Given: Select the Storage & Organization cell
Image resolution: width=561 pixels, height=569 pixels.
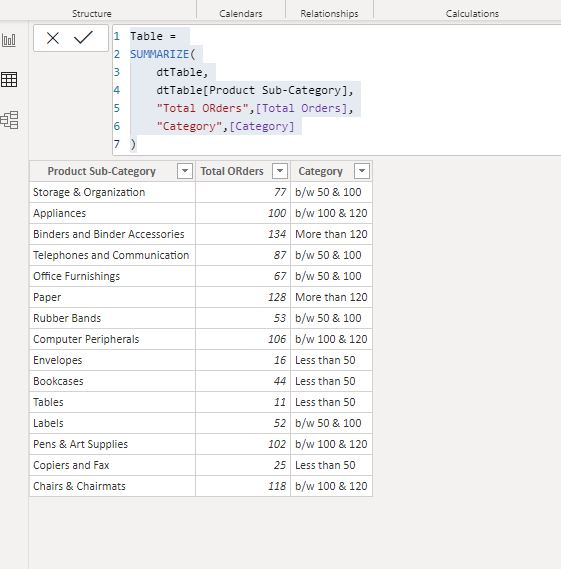Looking at the screenshot, I should click(x=112, y=192).
